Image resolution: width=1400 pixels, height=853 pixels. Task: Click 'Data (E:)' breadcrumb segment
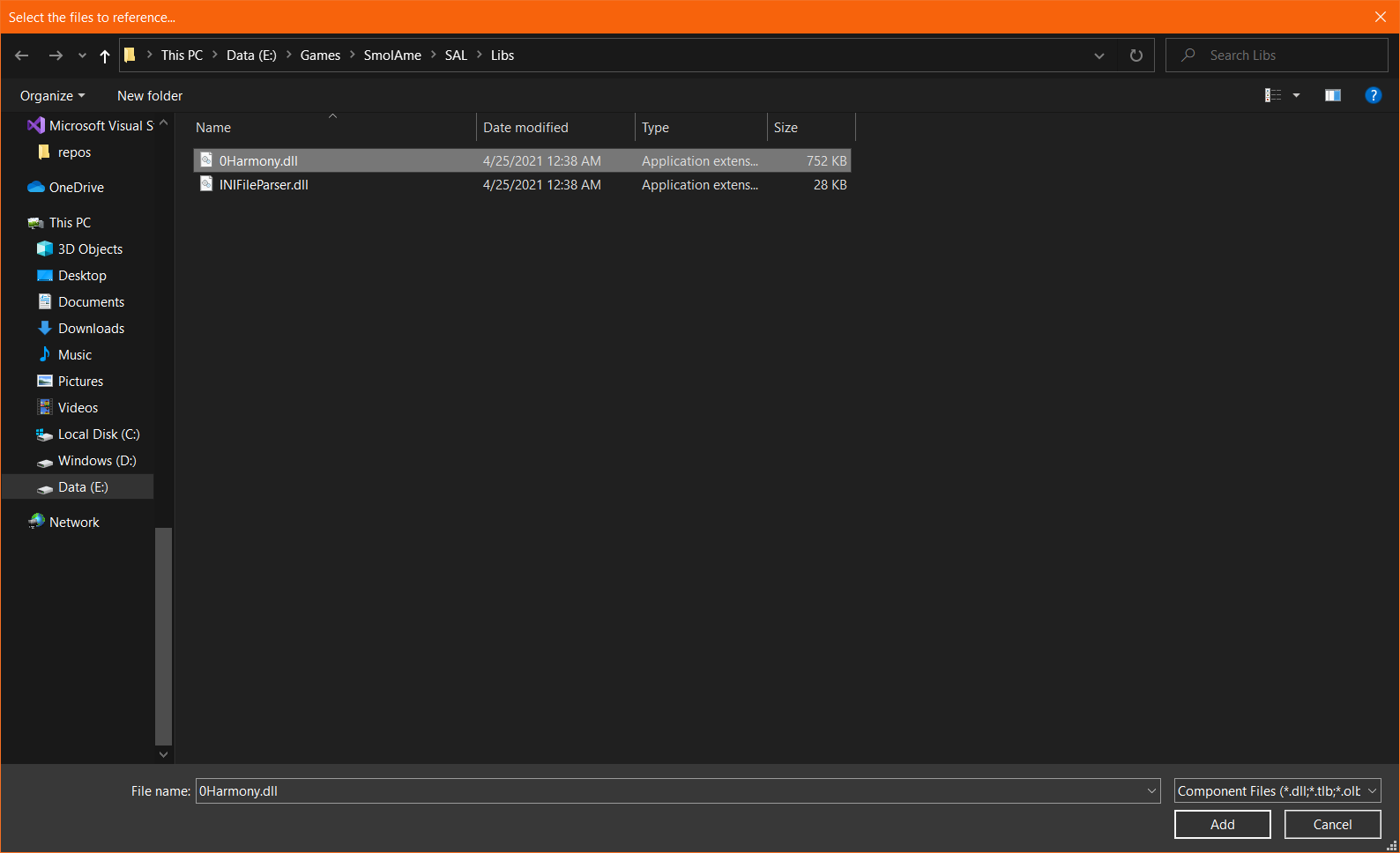[x=251, y=55]
